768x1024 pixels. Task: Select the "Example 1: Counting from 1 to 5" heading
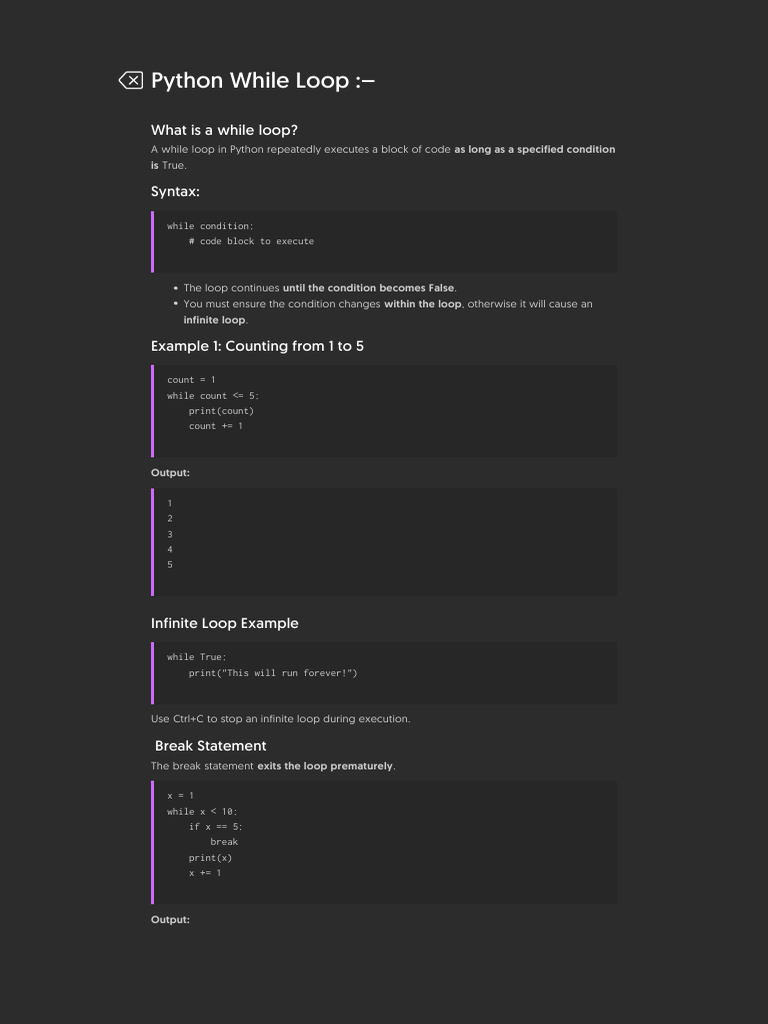(x=257, y=346)
